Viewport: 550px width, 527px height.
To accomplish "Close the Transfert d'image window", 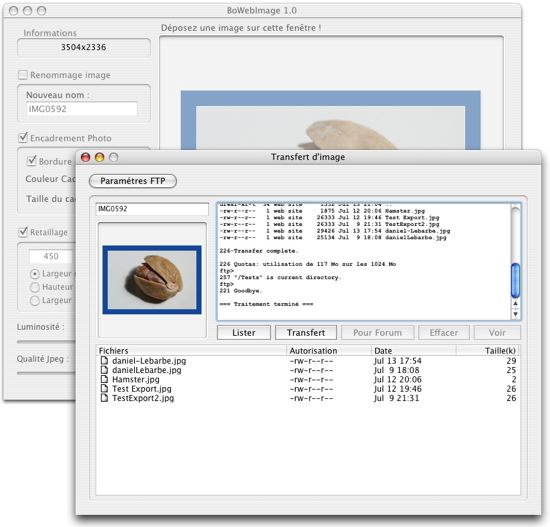I will (86, 157).
